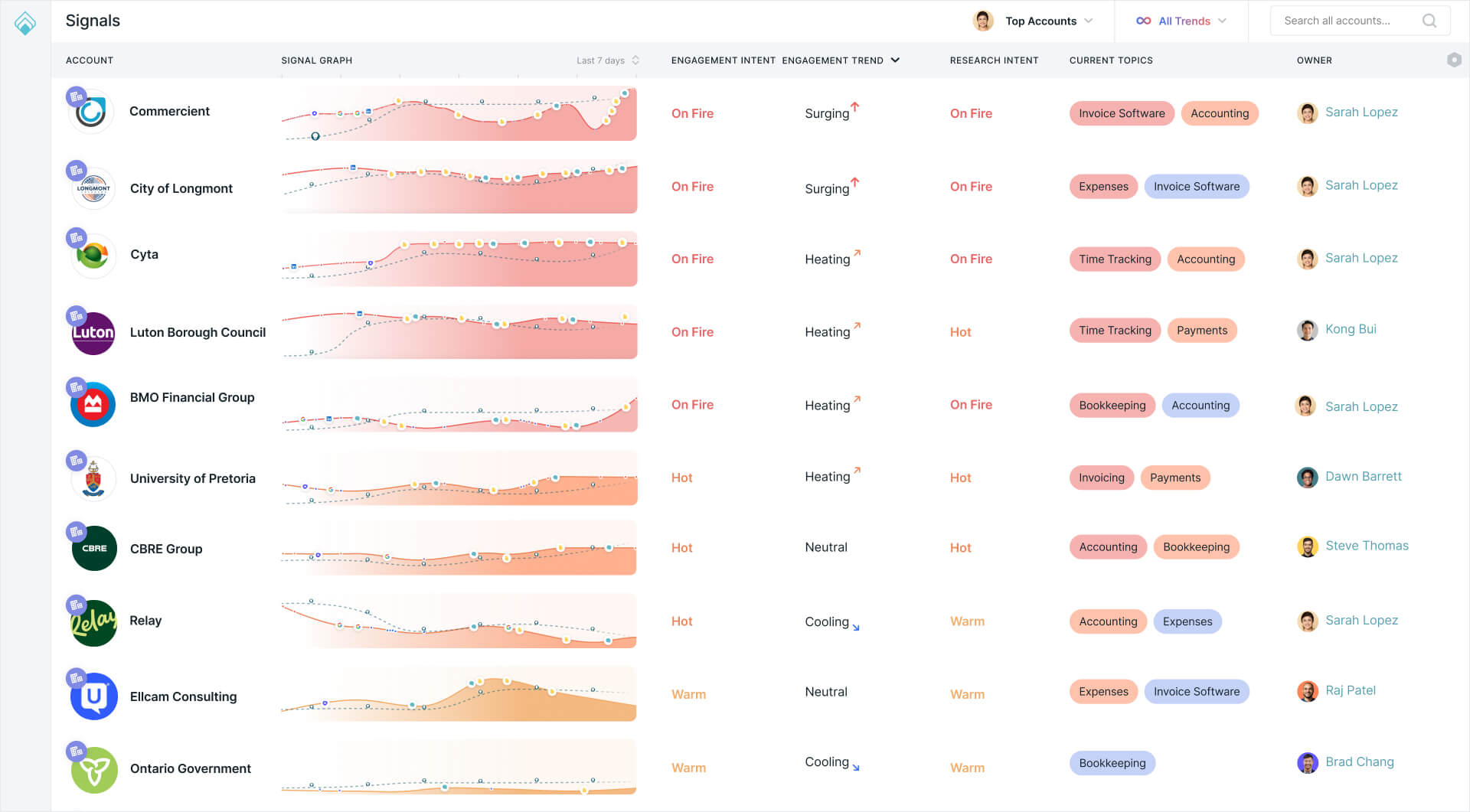This screenshot has width=1470, height=812.
Task: Sort by Engagement Trend column
Action: (x=841, y=60)
